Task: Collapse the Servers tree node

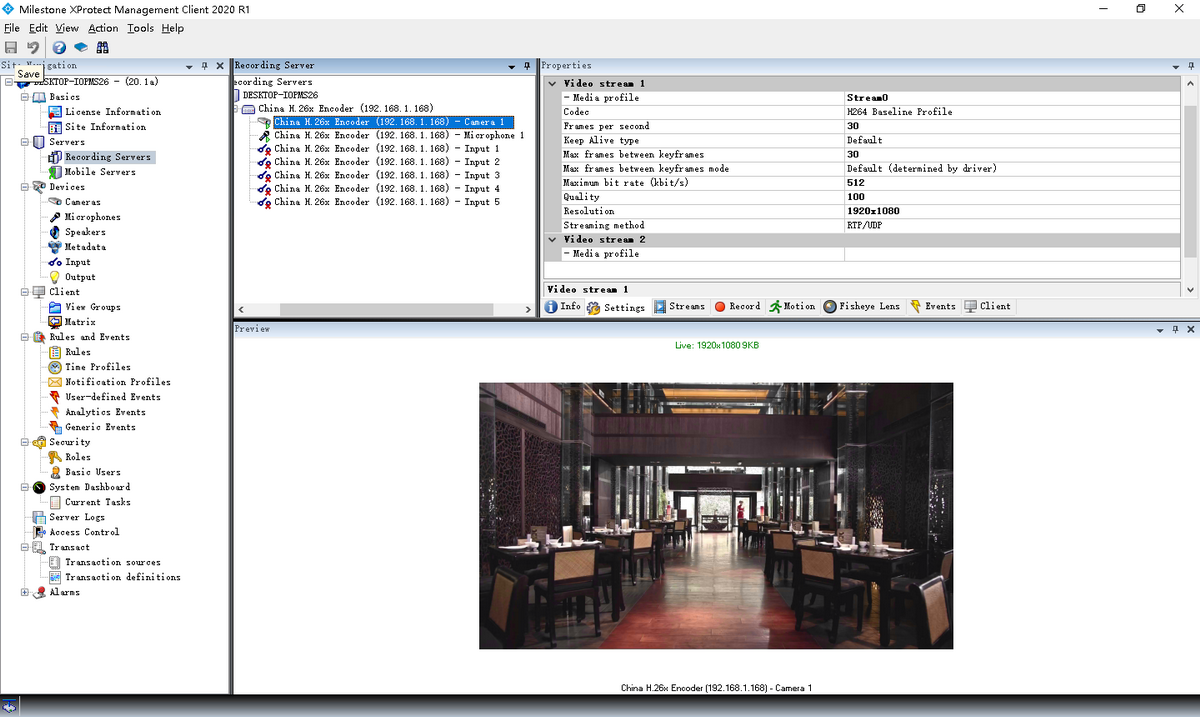Action: pyautogui.click(x=25, y=142)
